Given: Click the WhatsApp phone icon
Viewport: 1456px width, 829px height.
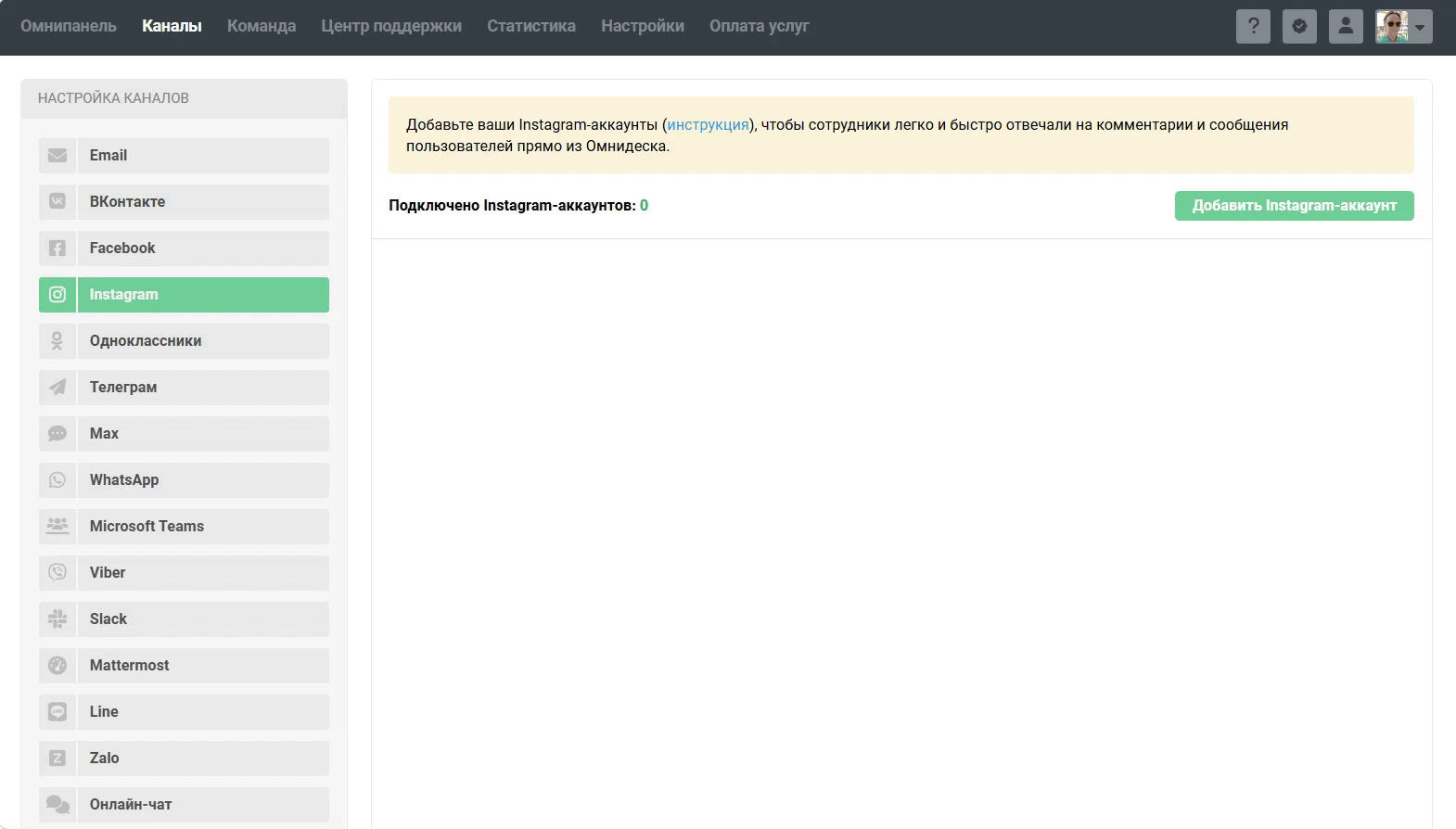Looking at the screenshot, I should coord(57,480).
